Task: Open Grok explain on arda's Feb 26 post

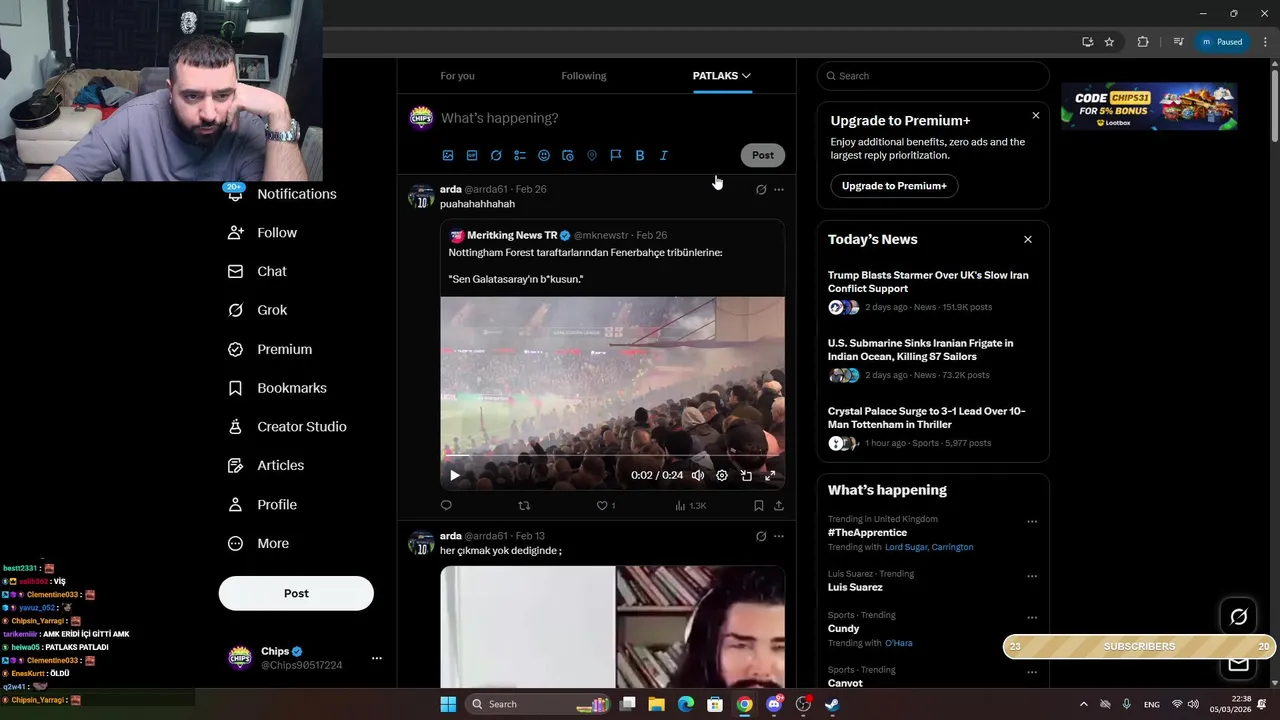Action: tap(761, 189)
